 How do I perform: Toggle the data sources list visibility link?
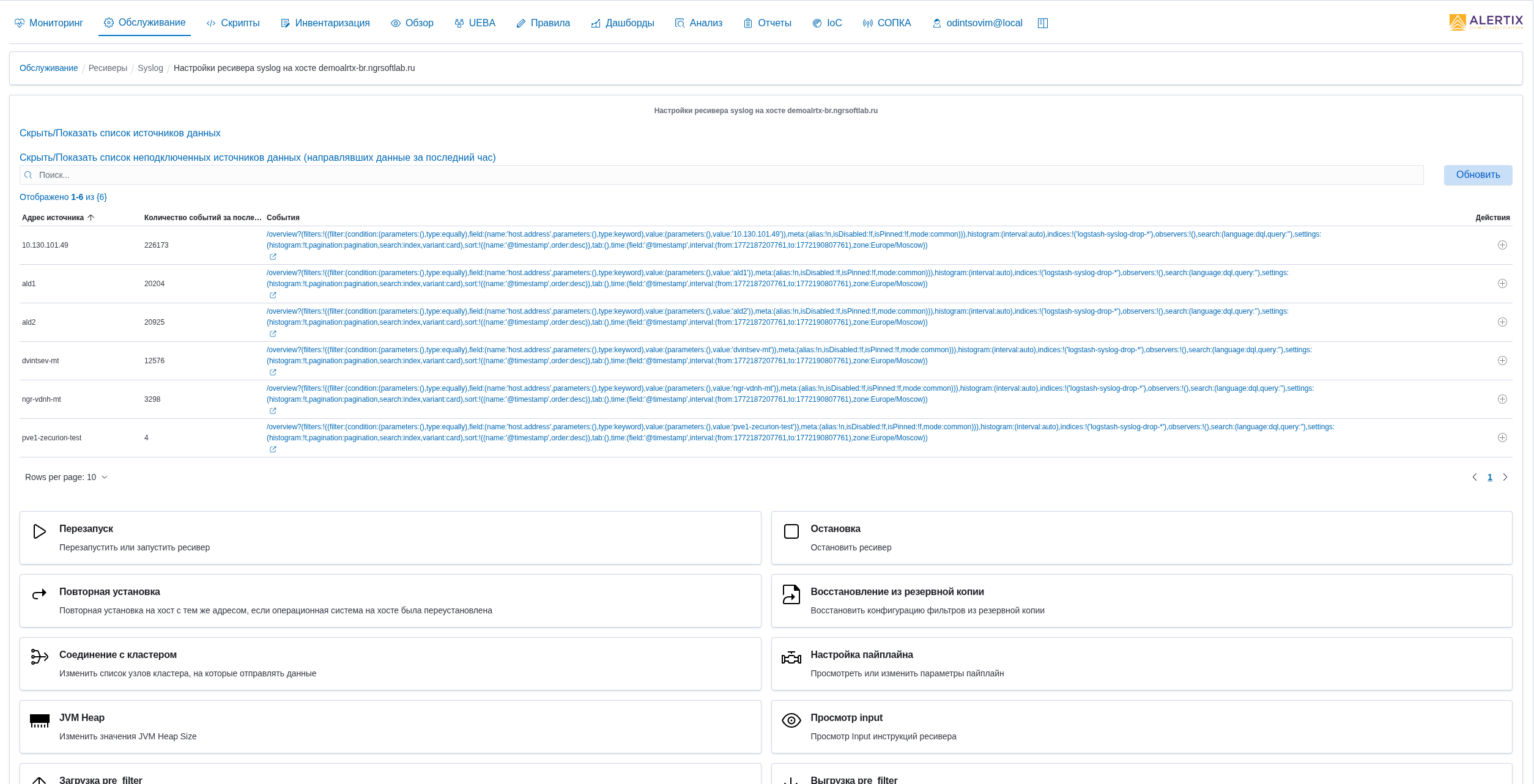click(120, 133)
